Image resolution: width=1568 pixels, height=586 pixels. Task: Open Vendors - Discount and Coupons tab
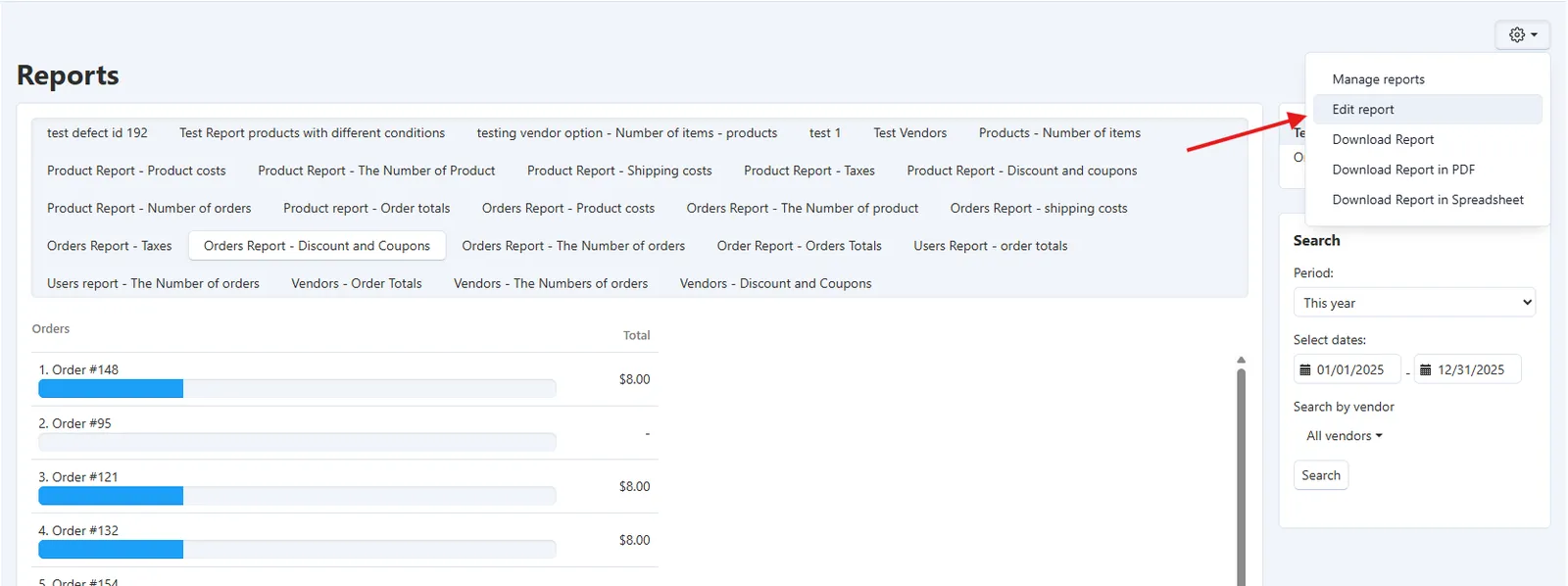pyautogui.click(x=776, y=284)
